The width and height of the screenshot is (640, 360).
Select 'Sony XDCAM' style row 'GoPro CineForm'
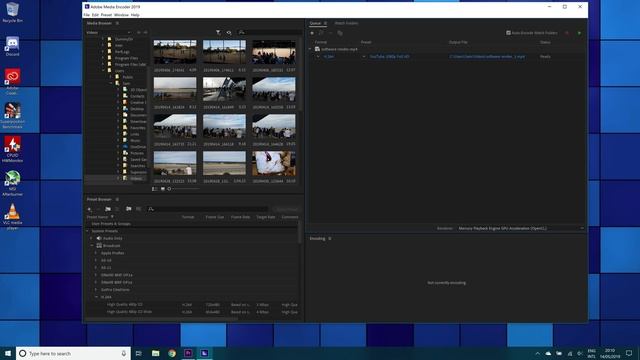click(x=115, y=290)
